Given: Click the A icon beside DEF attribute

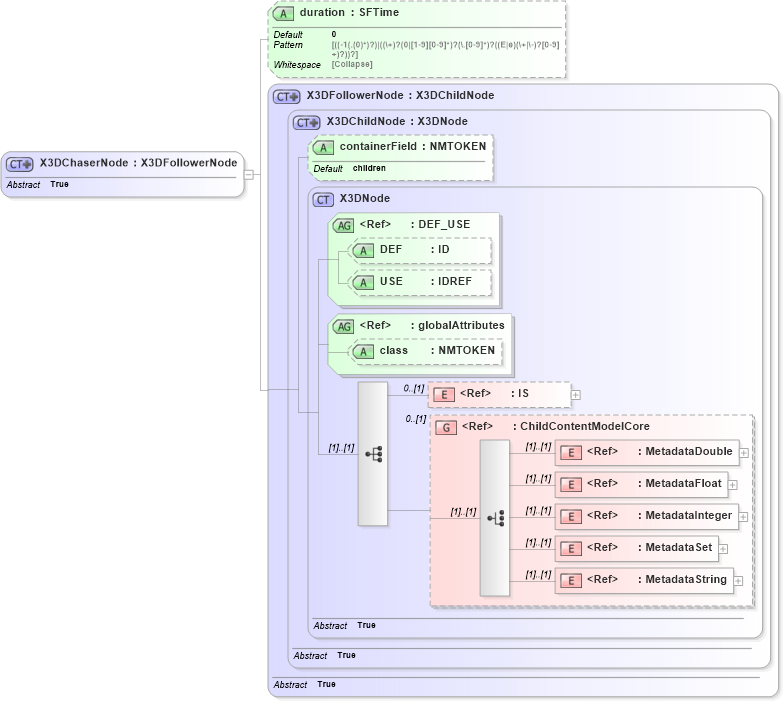Looking at the screenshot, I should click(364, 251).
